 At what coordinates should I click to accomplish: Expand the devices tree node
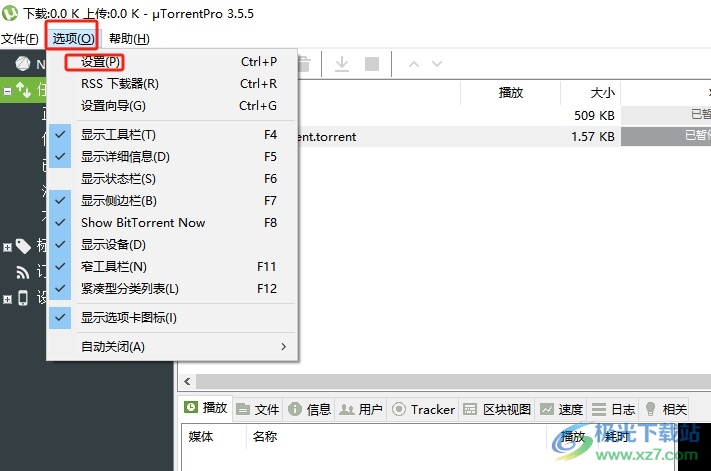tap(7, 299)
